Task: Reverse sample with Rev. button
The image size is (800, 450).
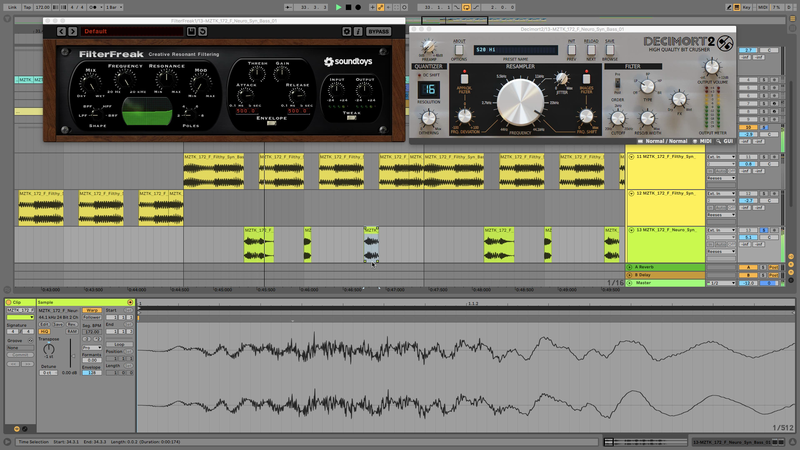Action: coord(72,324)
